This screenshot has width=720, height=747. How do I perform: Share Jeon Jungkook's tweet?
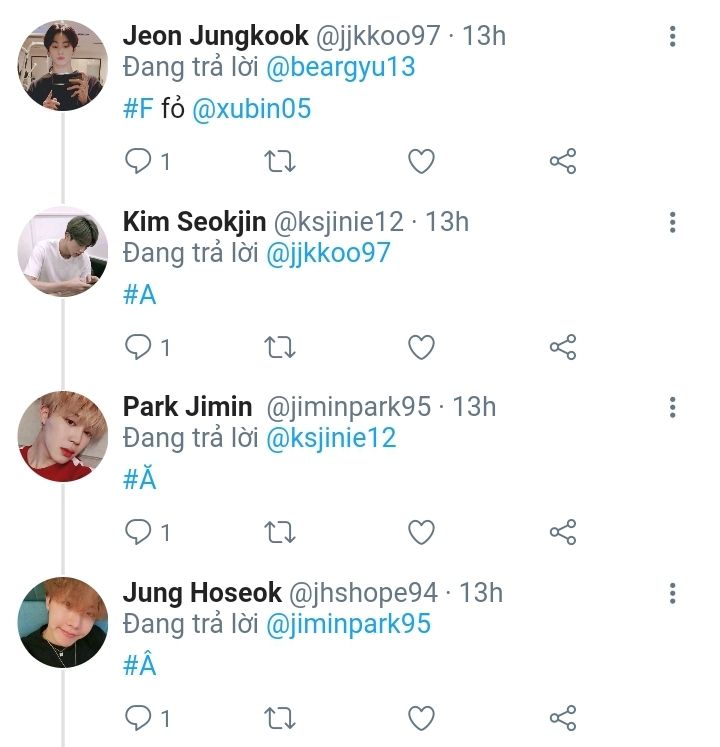pos(563,161)
